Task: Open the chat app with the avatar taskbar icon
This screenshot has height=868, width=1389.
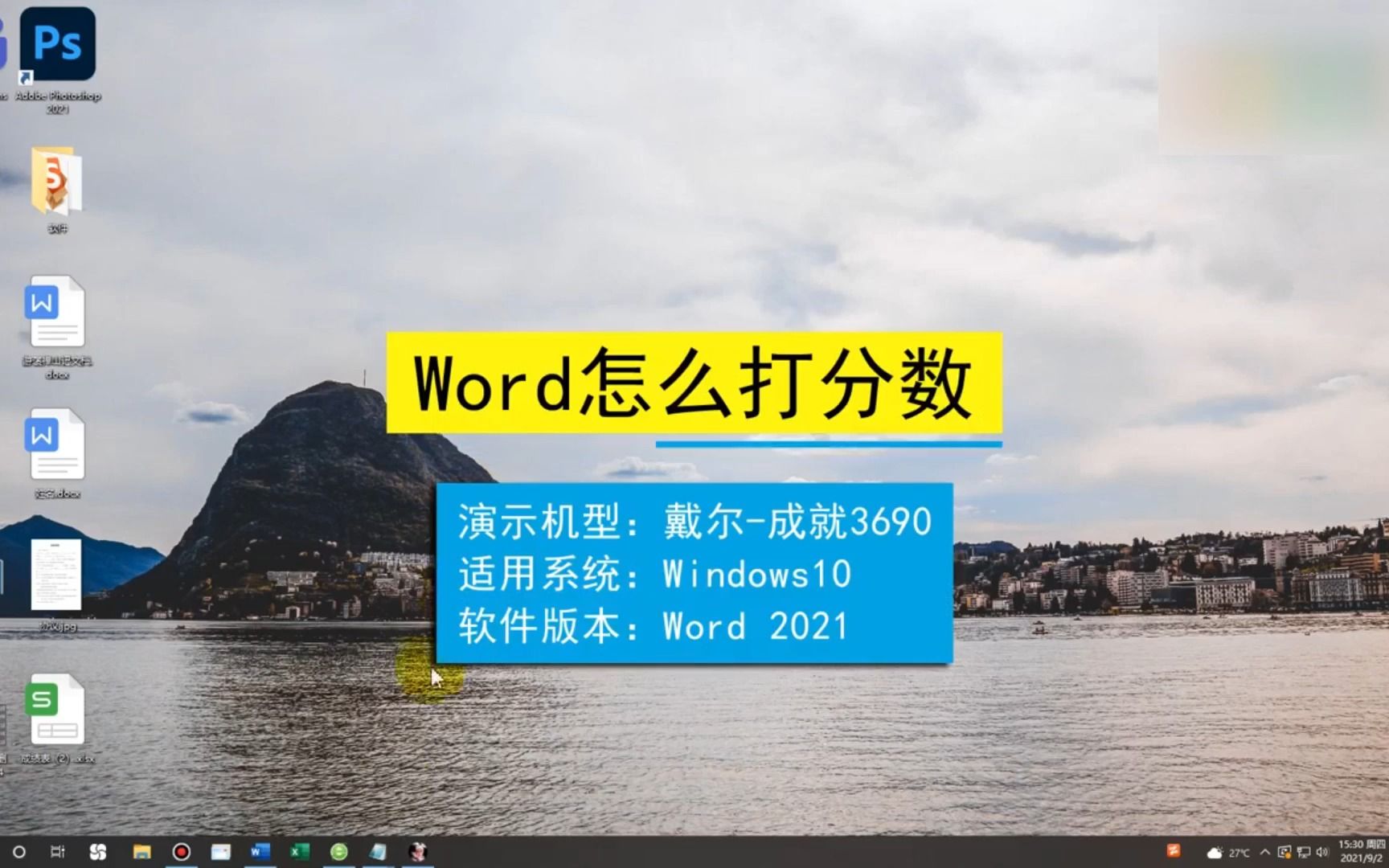Action: click(419, 852)
